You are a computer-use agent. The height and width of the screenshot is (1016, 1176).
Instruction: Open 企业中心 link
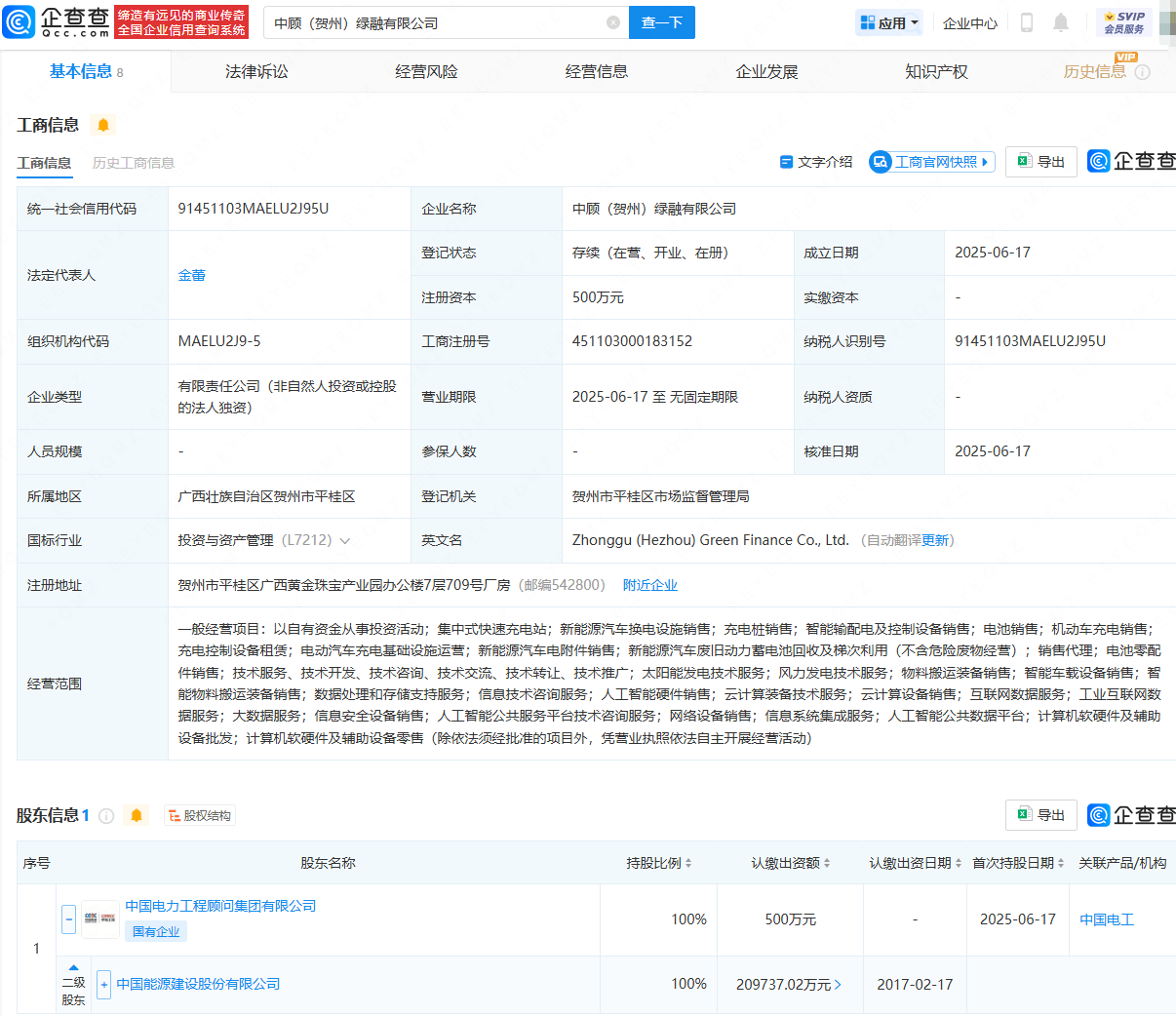[970, 22]
